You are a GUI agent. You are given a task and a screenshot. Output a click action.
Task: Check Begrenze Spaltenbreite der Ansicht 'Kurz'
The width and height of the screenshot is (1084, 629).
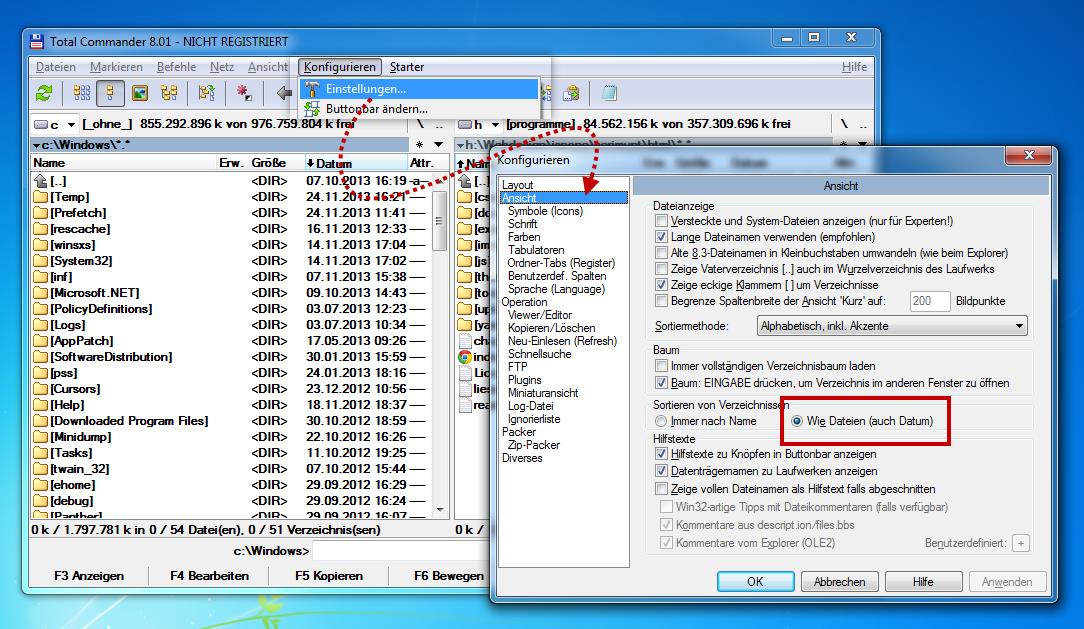click(x=661, y=301)
